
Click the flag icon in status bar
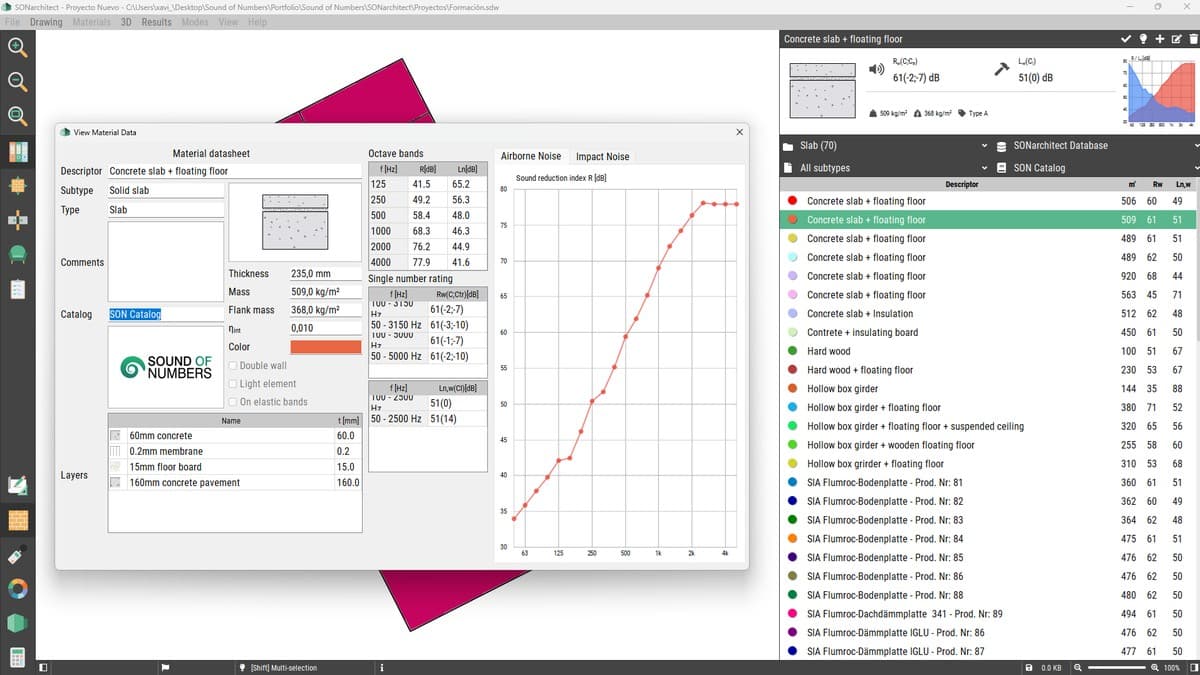(166, 667)
